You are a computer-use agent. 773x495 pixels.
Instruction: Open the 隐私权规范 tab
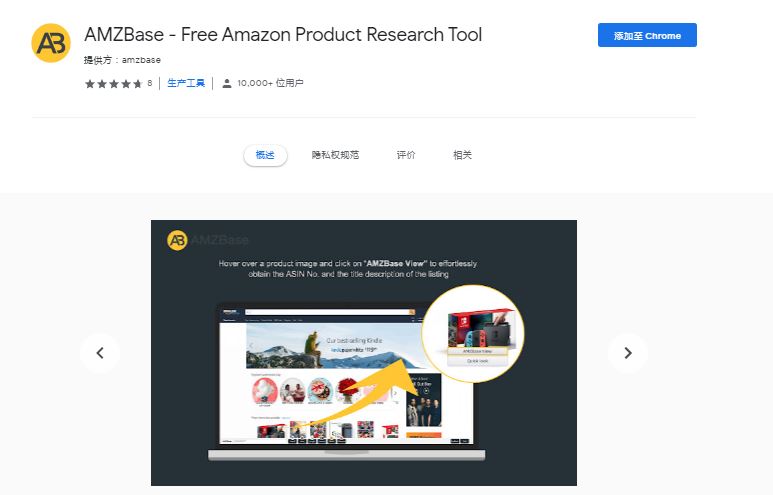(x=335, y=155)
